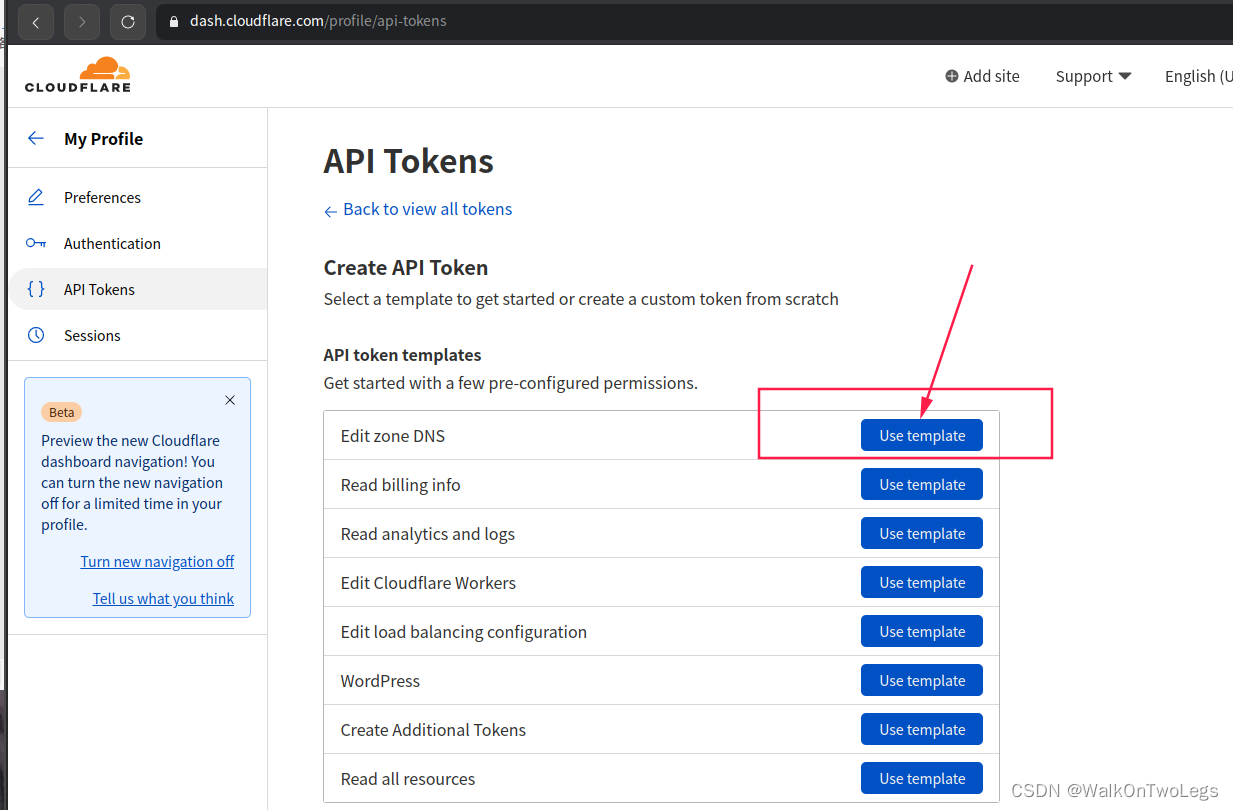Click the Beta badge label
This screenshot has height=810, width=1233.
click(x=62, y=412)
